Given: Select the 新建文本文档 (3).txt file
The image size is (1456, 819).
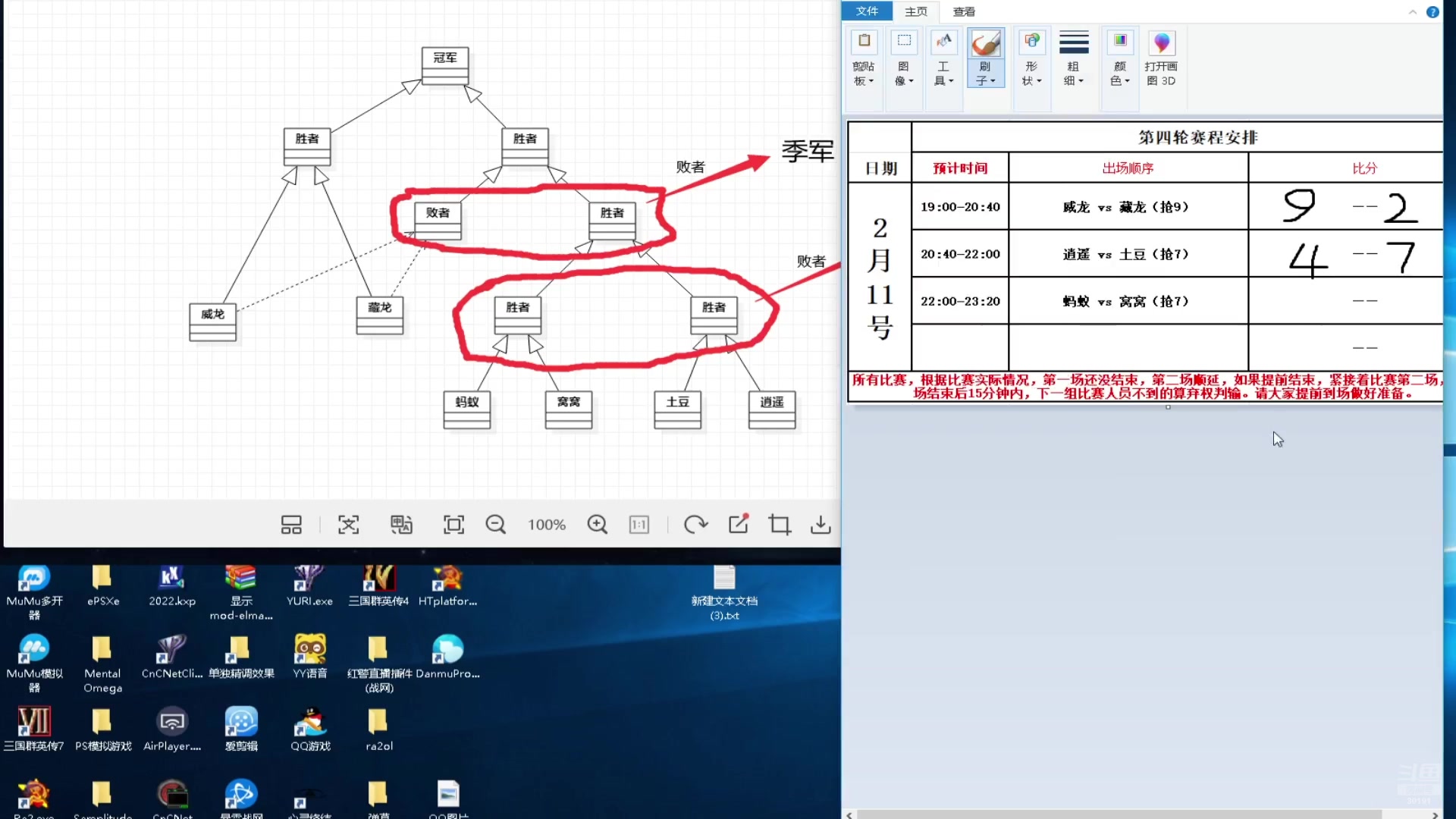Looking at the screenshot, I should click(x=724, y=592).
